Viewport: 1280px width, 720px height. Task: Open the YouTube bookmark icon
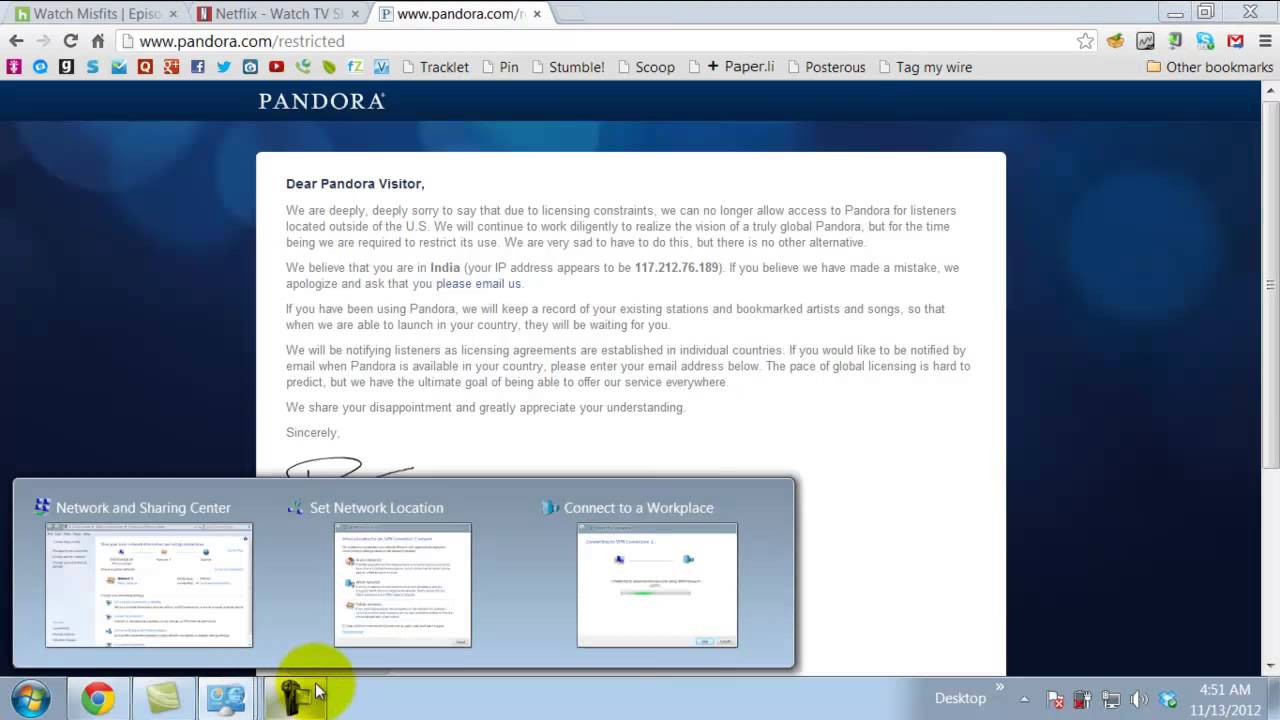coord(276,67)
